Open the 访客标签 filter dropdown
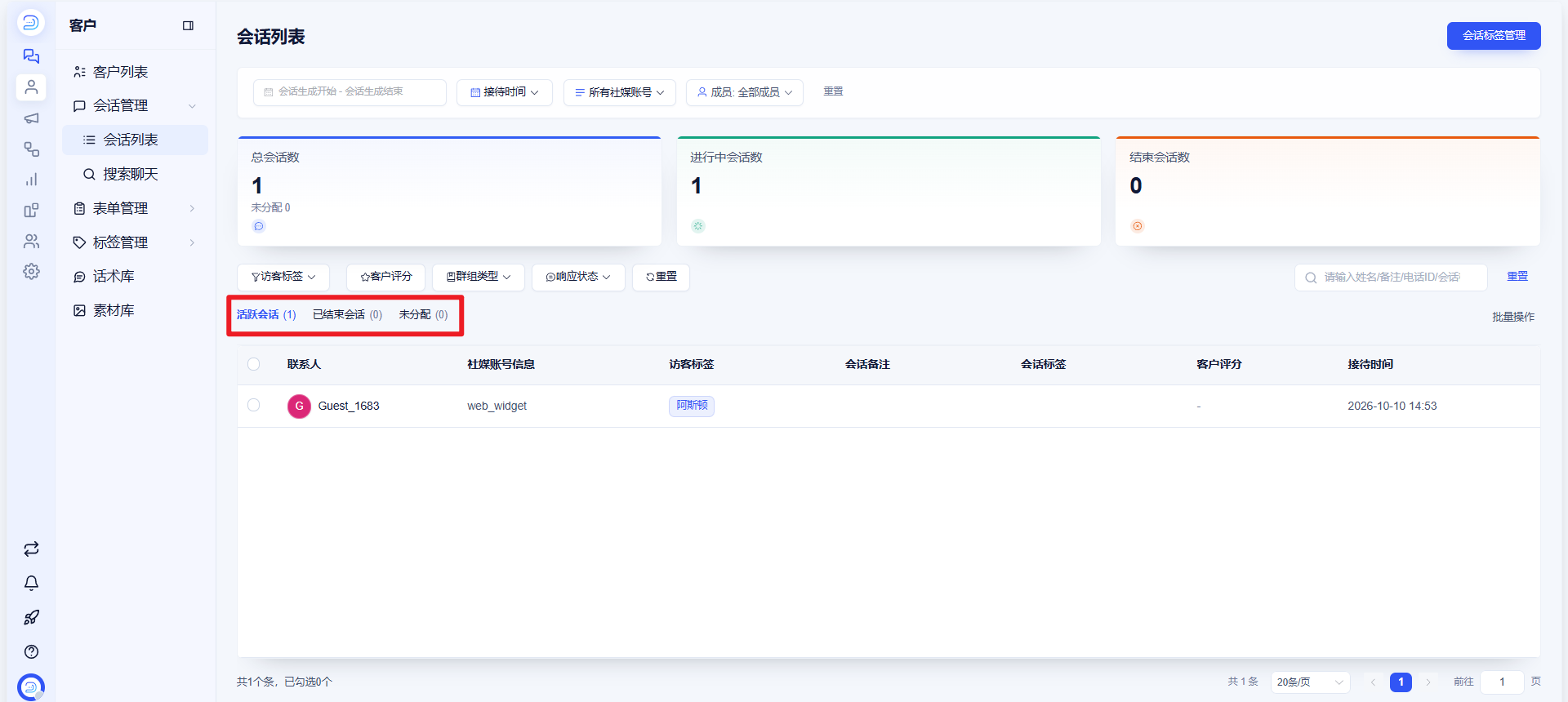Viewport: 1568px width, 702px height. [x=283, y=277]
